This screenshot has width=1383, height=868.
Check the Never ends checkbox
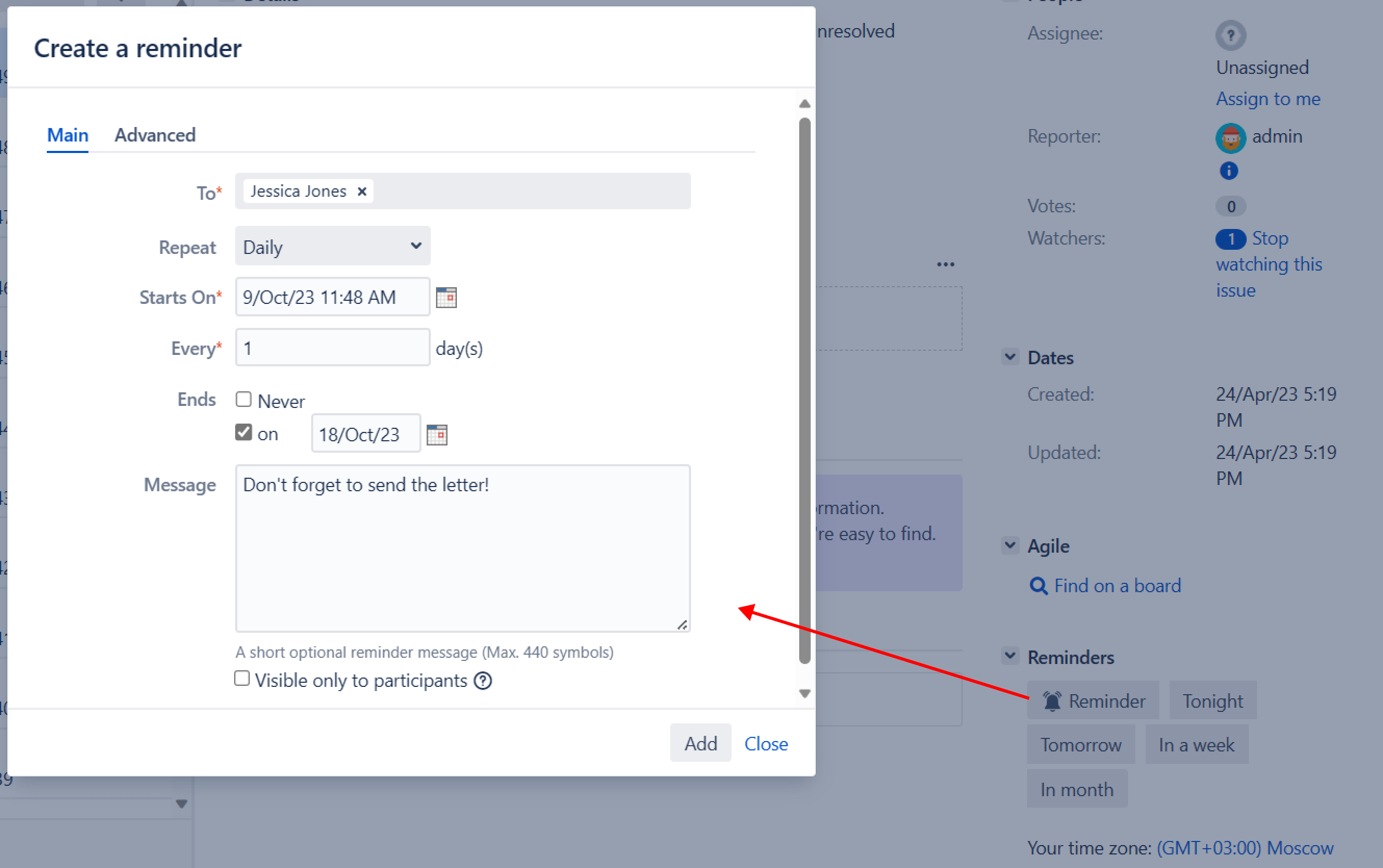coord(244,399)
